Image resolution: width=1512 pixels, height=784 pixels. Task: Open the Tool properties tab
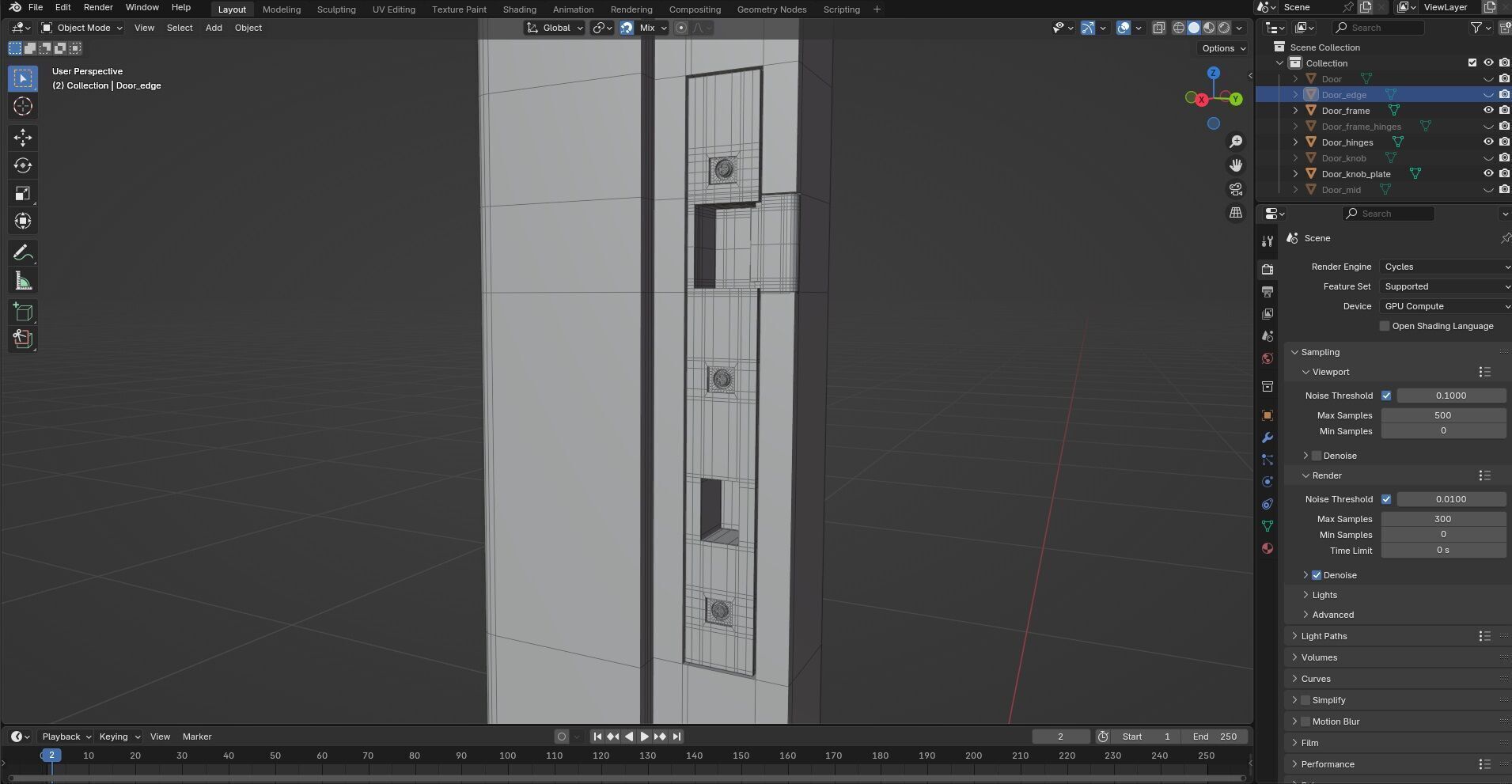coord(1268,241)
